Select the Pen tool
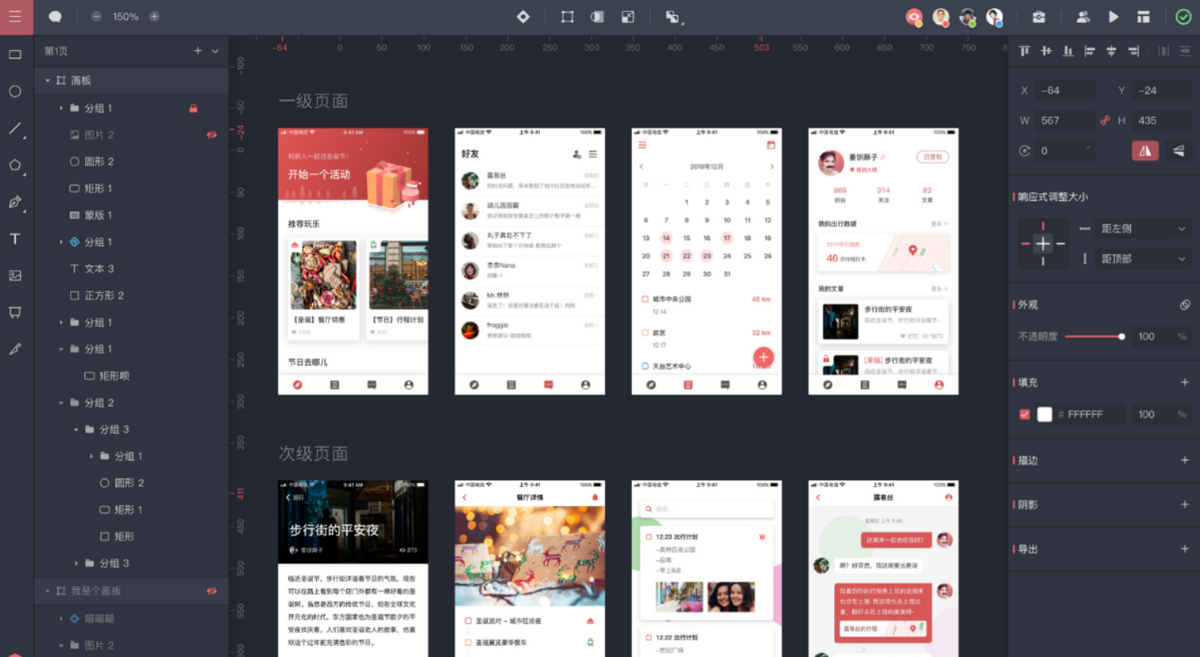Viewport: 1200px width, 657px height. pyautogui.click(x=15, y=202)
